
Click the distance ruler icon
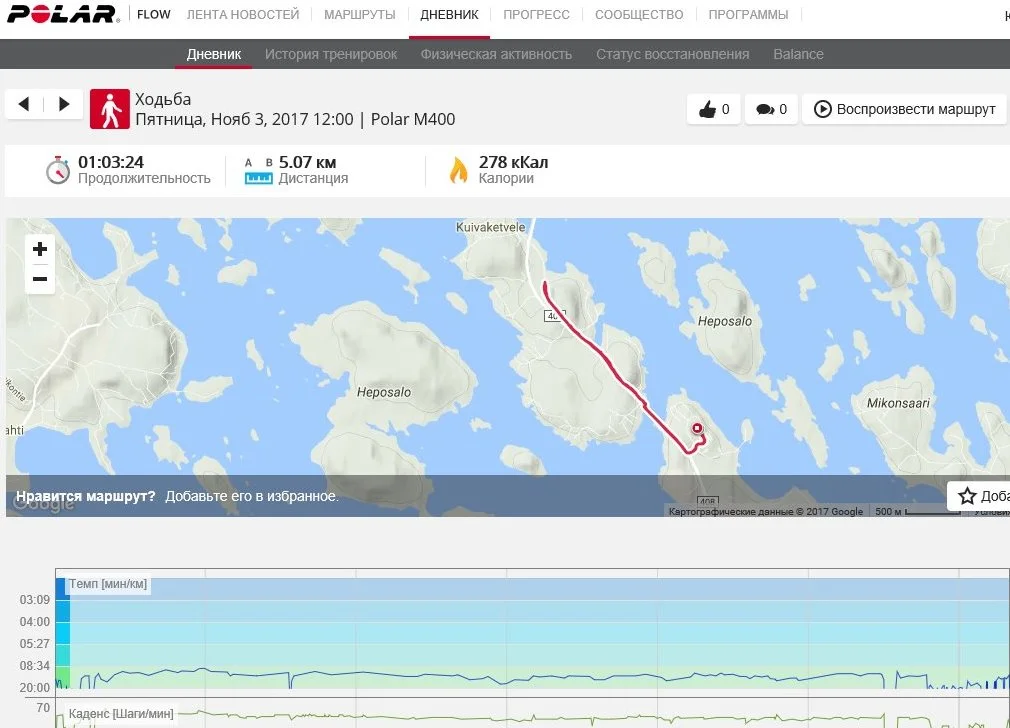pyautogui.click(x=258, y=171)
